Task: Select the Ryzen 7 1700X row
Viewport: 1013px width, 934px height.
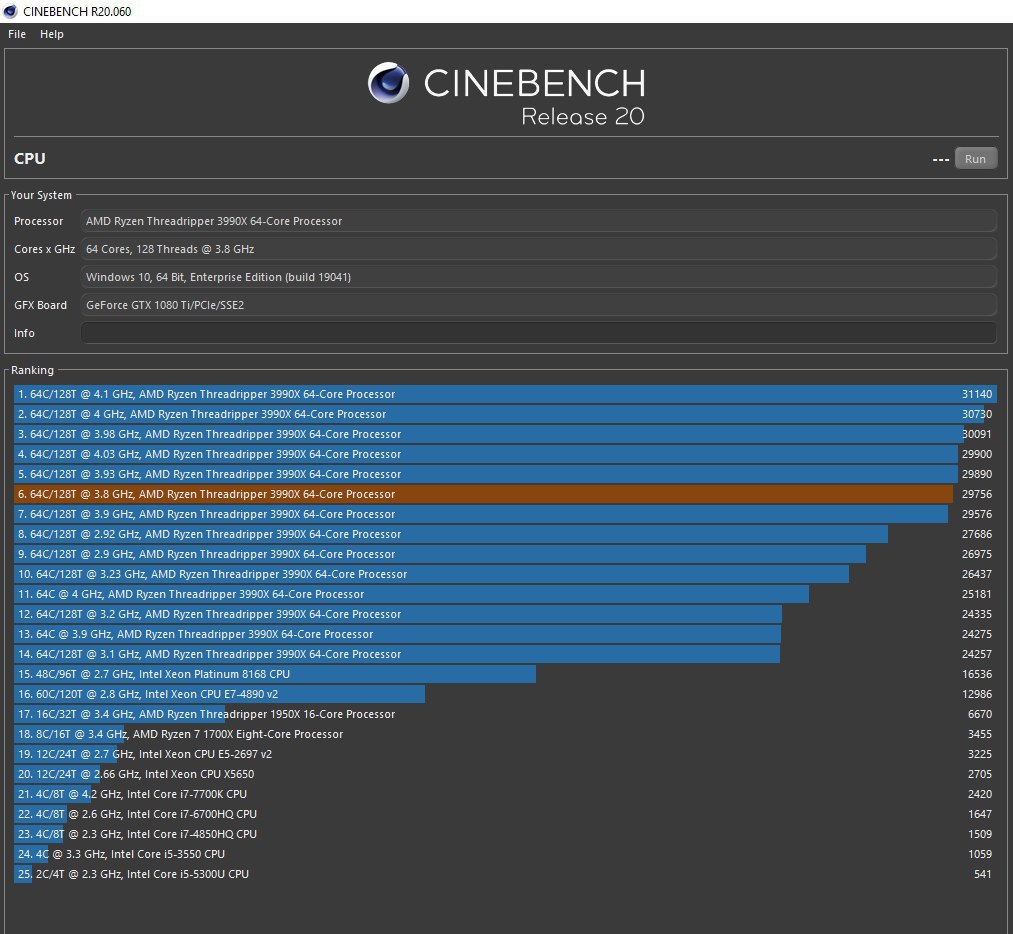Action: tap(505, 734)
